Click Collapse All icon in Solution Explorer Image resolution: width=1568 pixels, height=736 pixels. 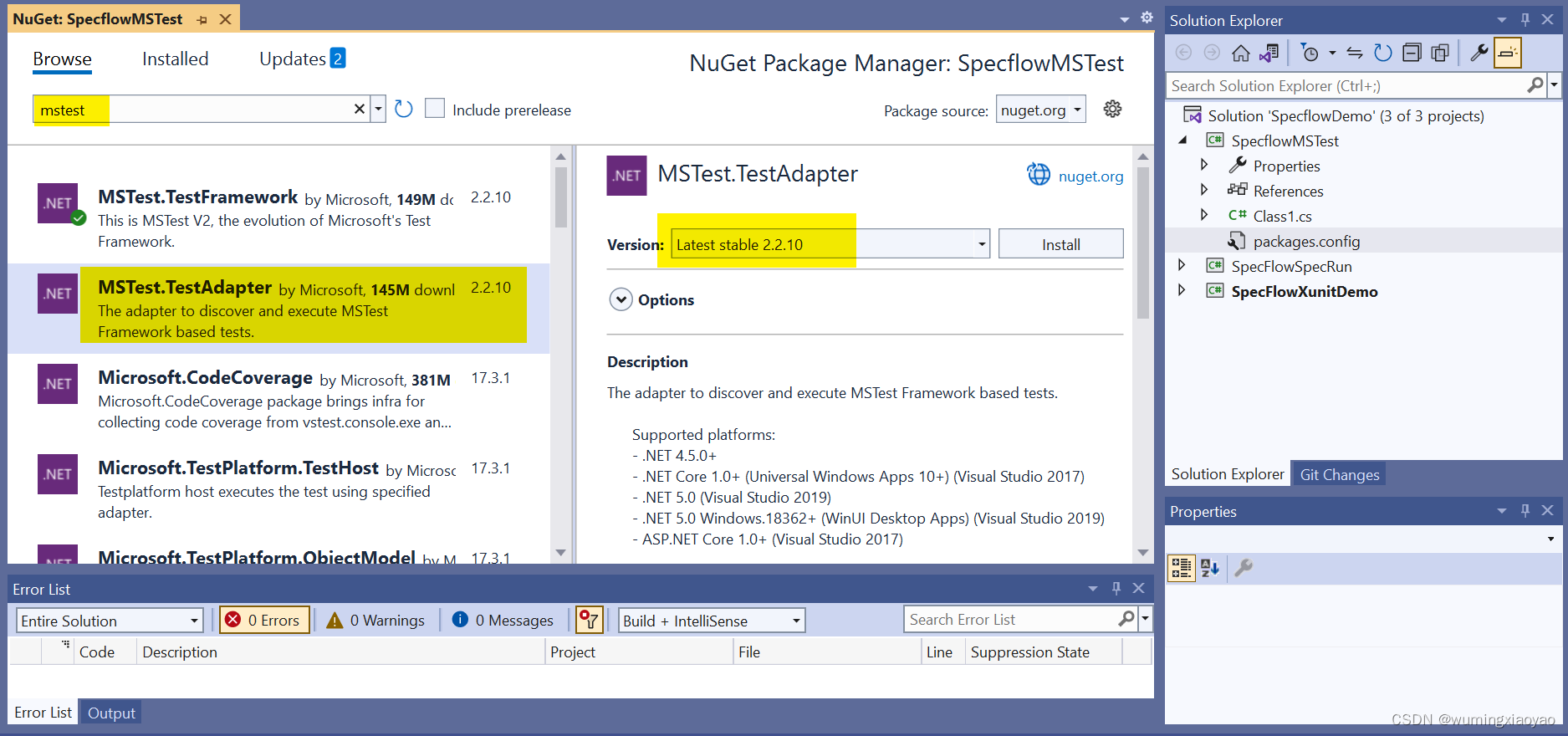tap(1412, 54)
